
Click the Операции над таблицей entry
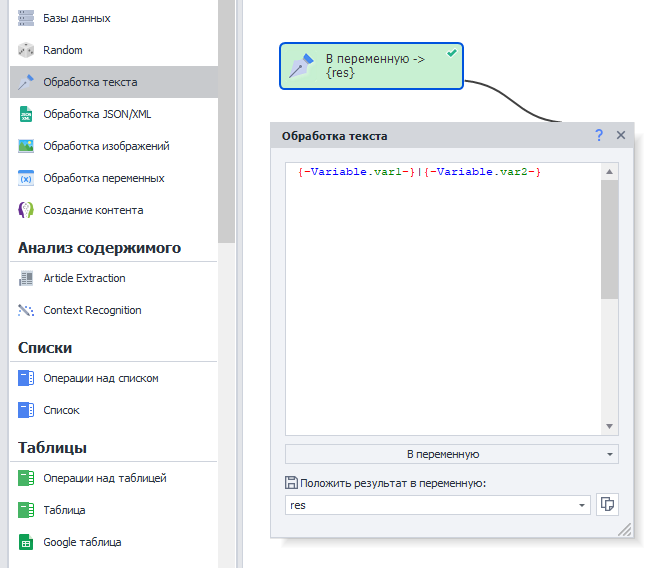pos(104,478)
